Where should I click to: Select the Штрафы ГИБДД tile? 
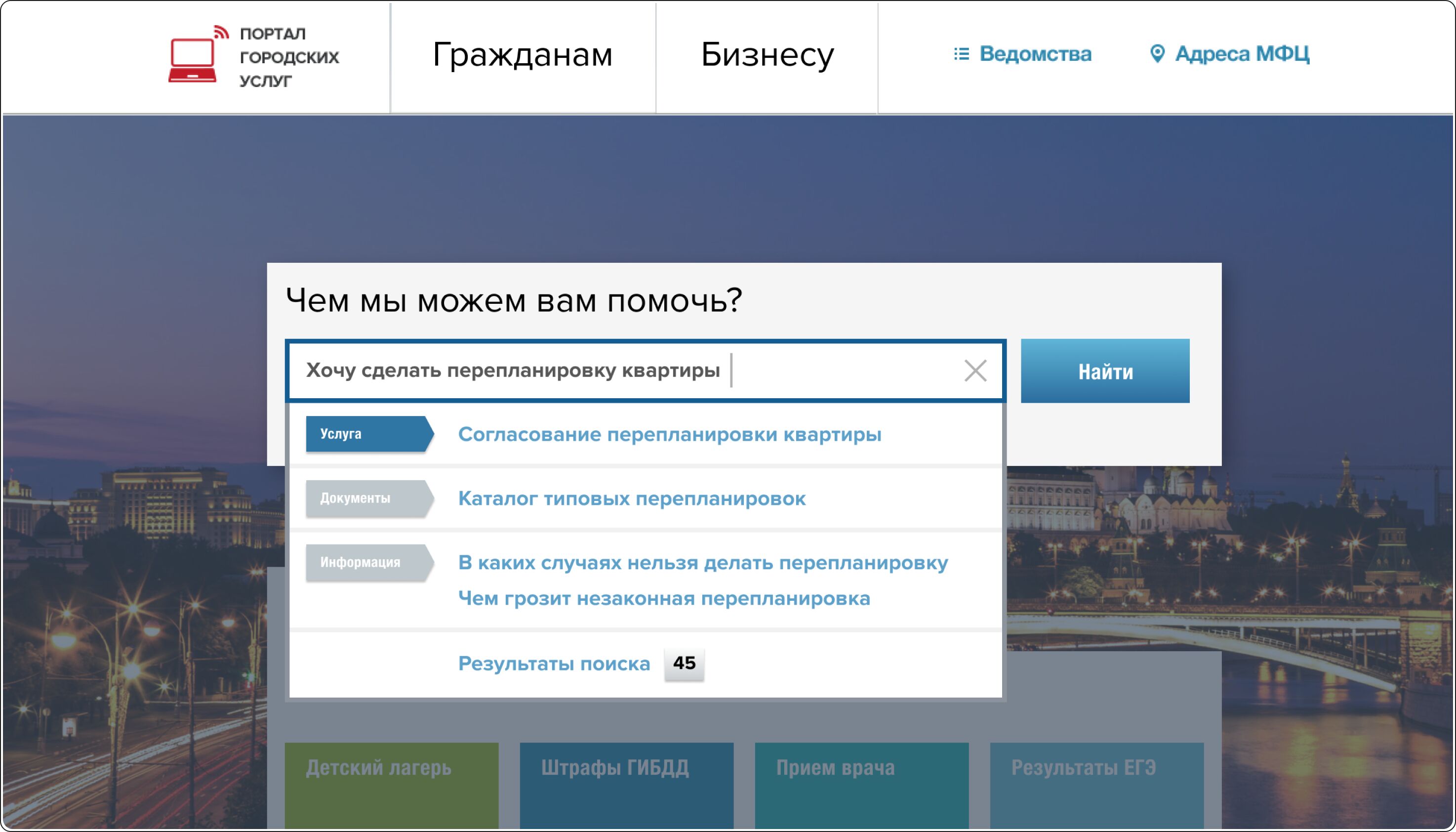[626, 783]
